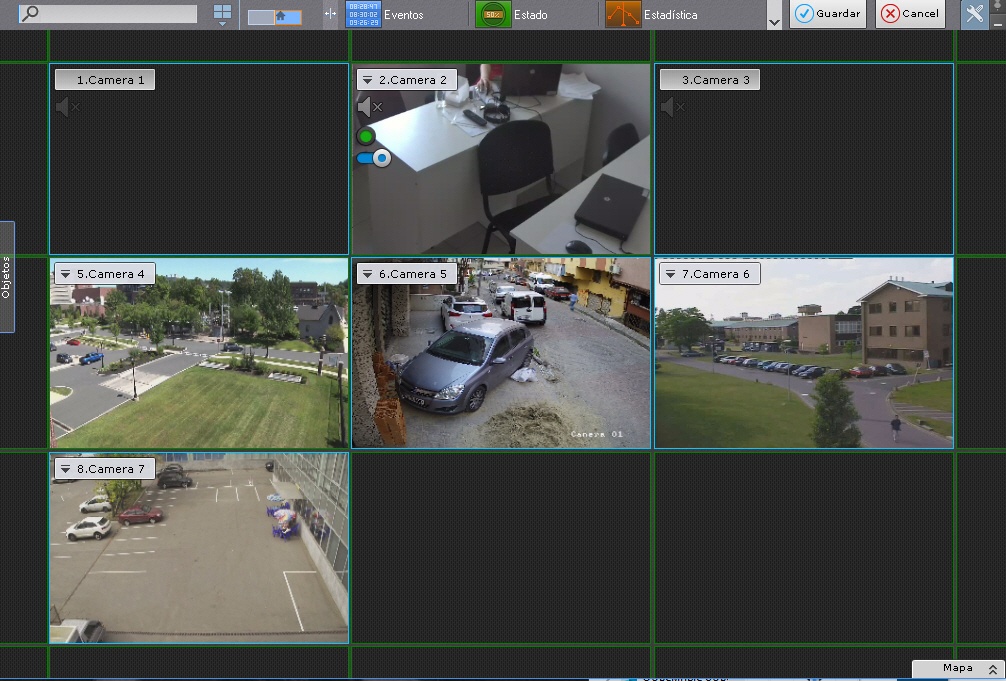Open the wrench and screwdriver settings
1006x681 pixels.
(x=974, y=14)
